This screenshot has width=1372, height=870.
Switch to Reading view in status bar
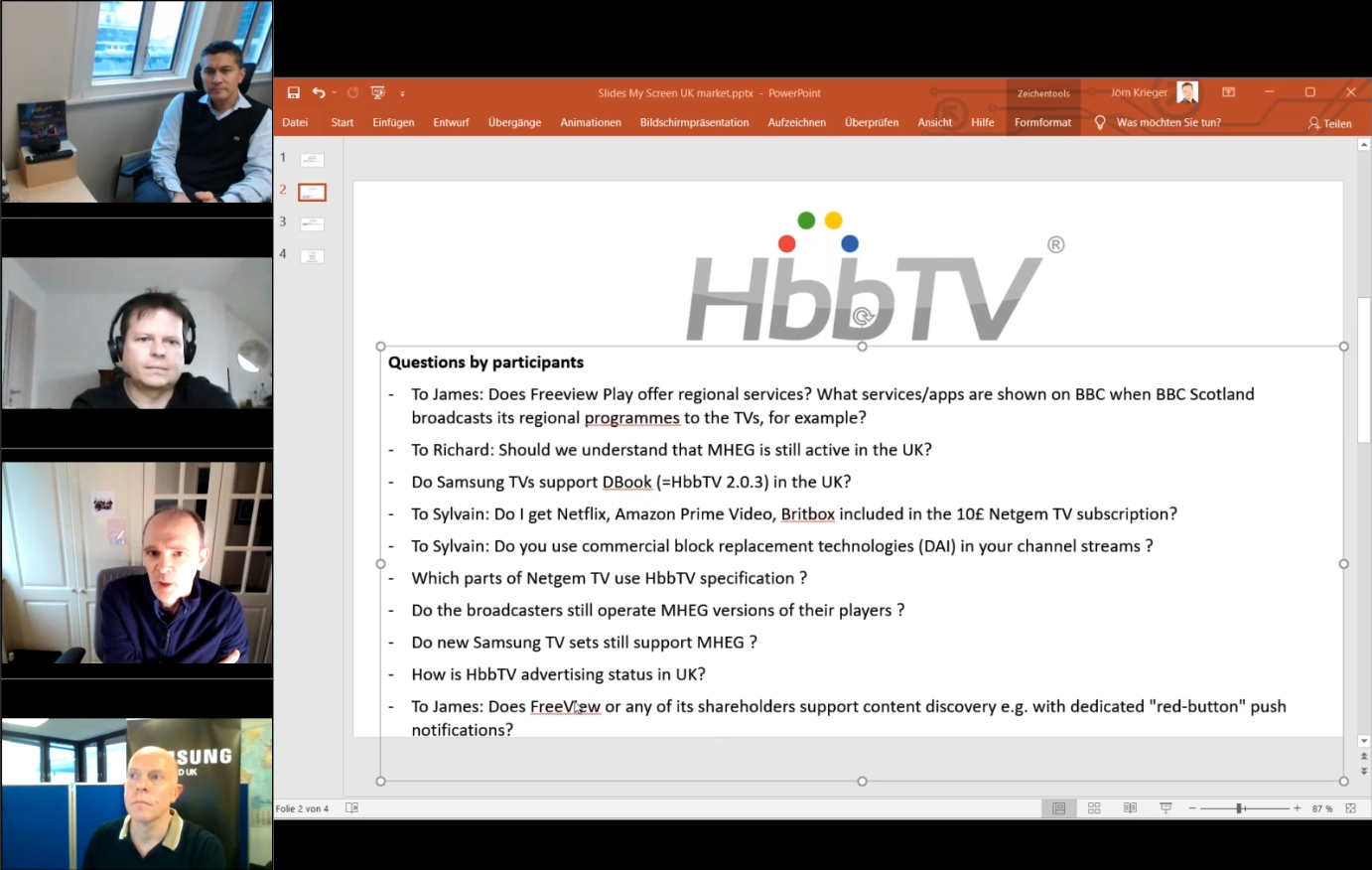pos(1131,807)
